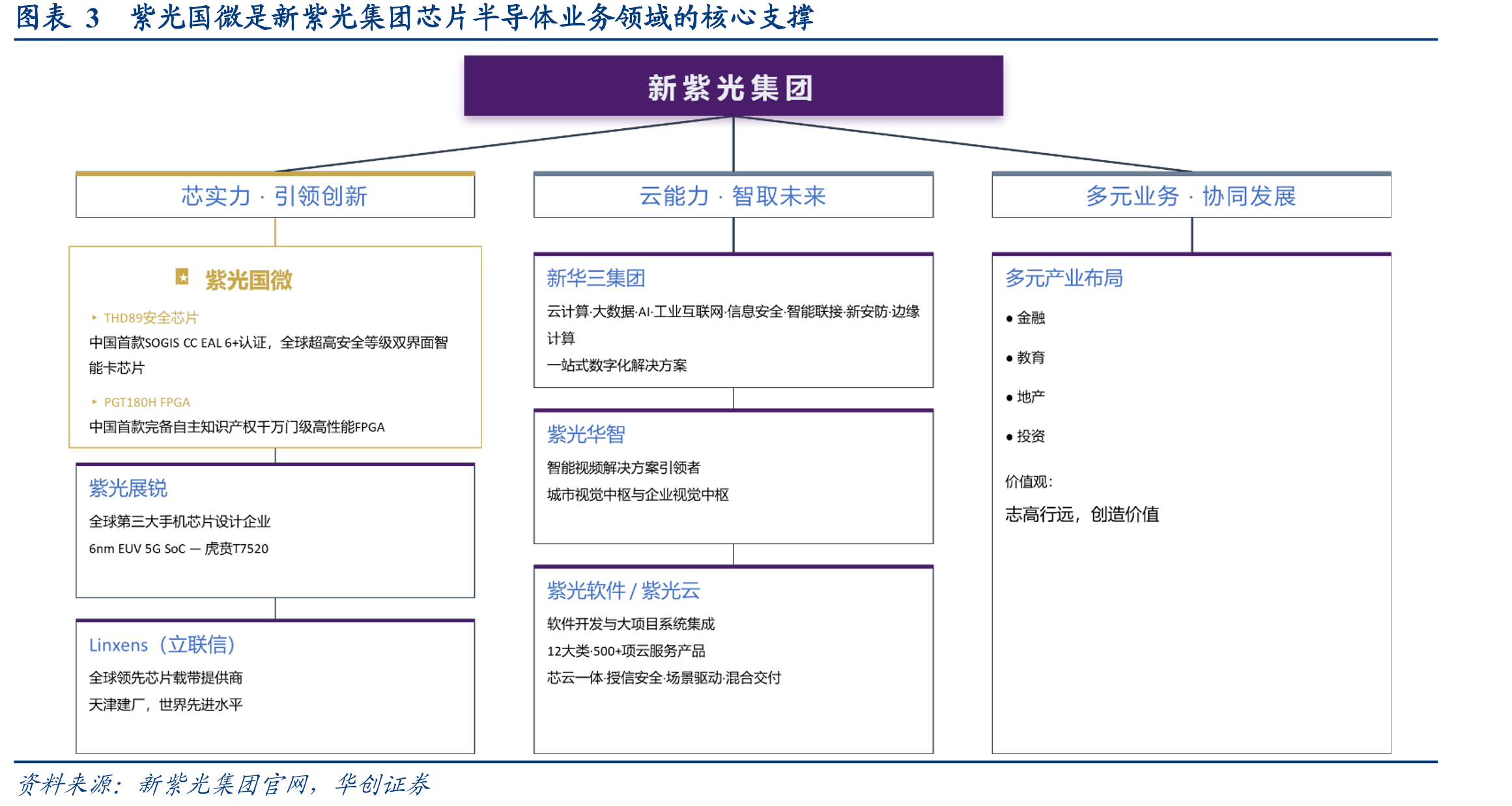Select the 多元业务 · 协同发展 box
Image resolution: width=1512 pixels, height=806 pixels.
click(1191, 195)
